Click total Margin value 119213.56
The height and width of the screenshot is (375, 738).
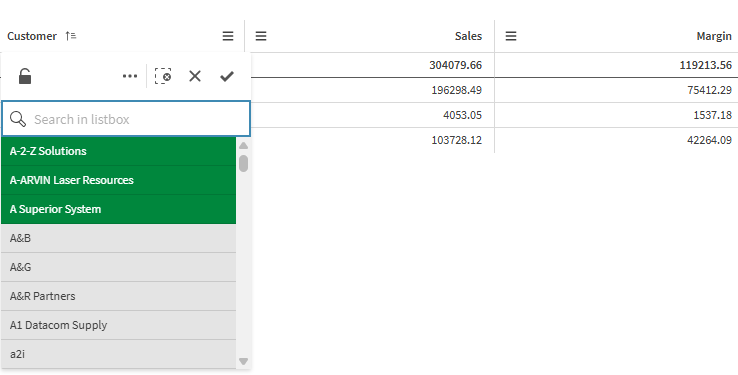706,65
